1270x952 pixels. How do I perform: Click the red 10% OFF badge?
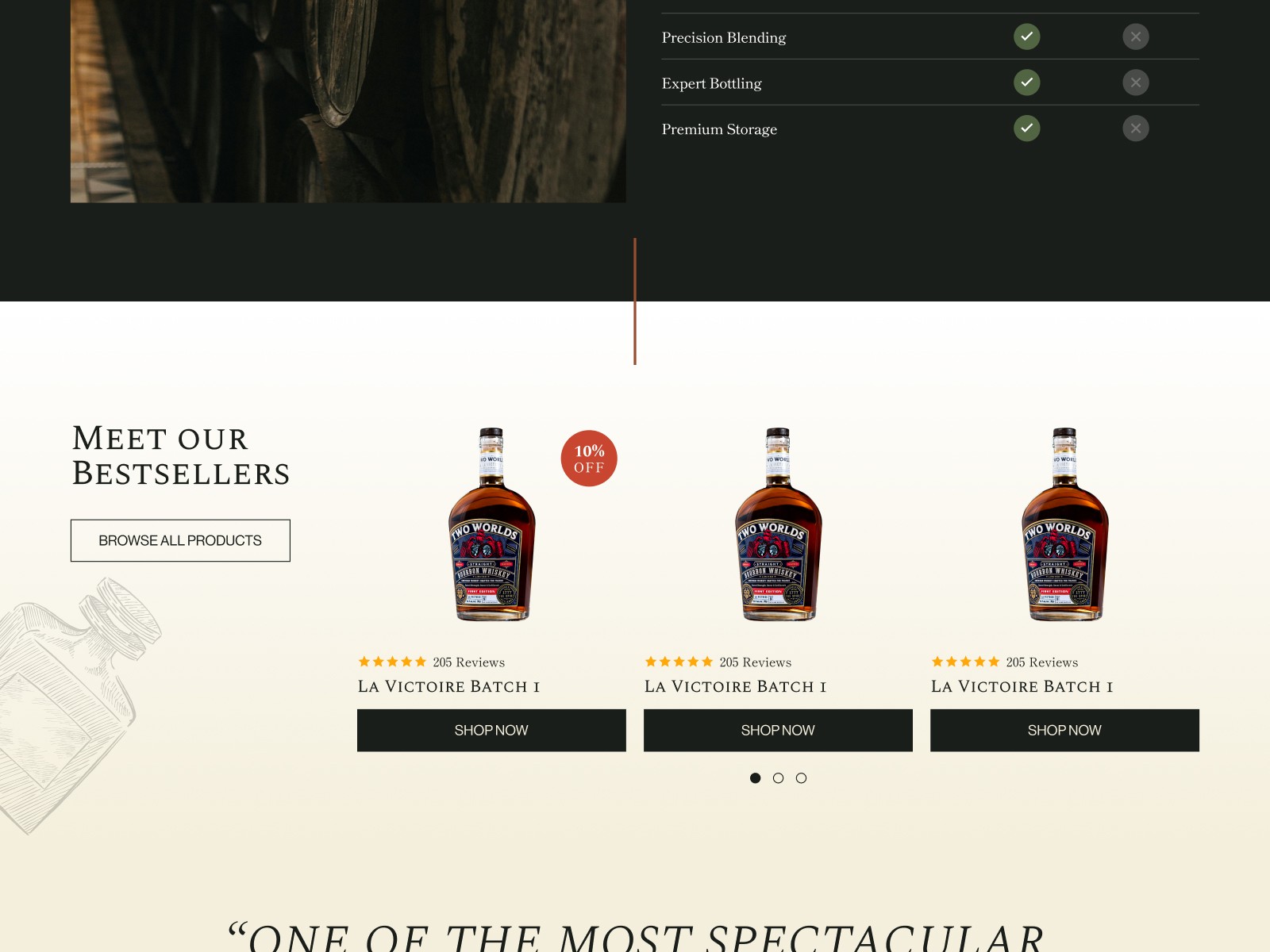click(589, 459)
